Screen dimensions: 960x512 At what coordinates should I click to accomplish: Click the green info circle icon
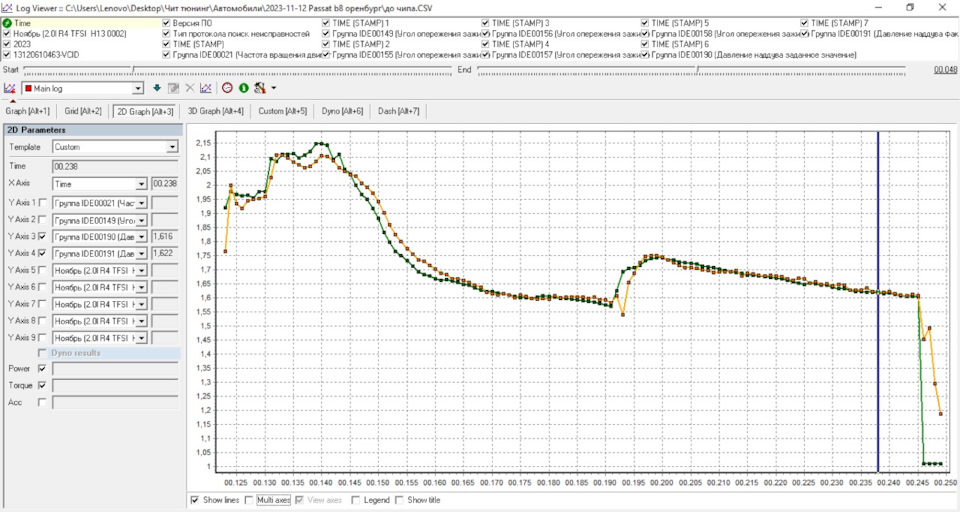[243, 88]
